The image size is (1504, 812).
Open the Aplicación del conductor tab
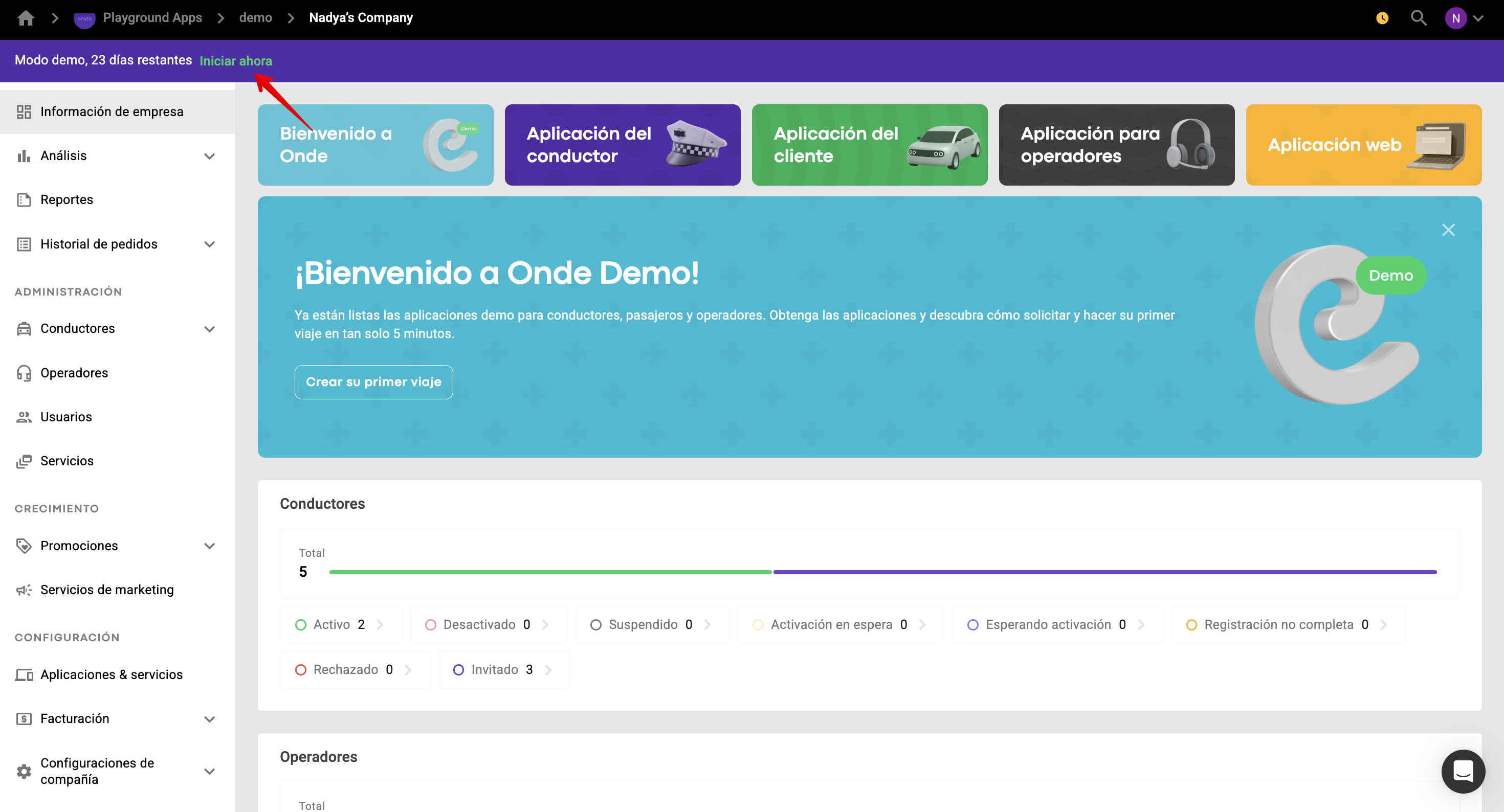coord(623,145)
